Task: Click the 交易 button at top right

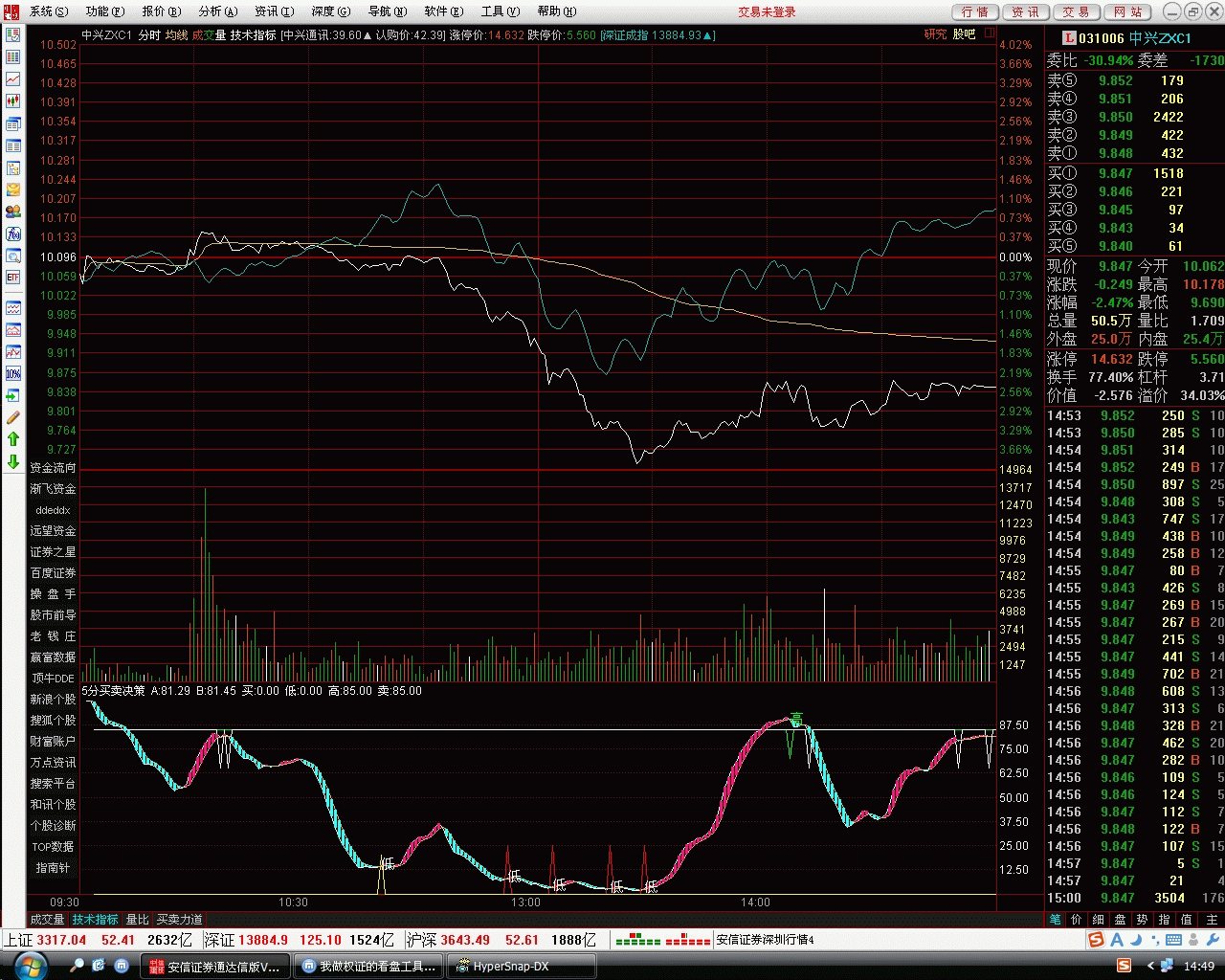Action: (x=1077, y=11)
